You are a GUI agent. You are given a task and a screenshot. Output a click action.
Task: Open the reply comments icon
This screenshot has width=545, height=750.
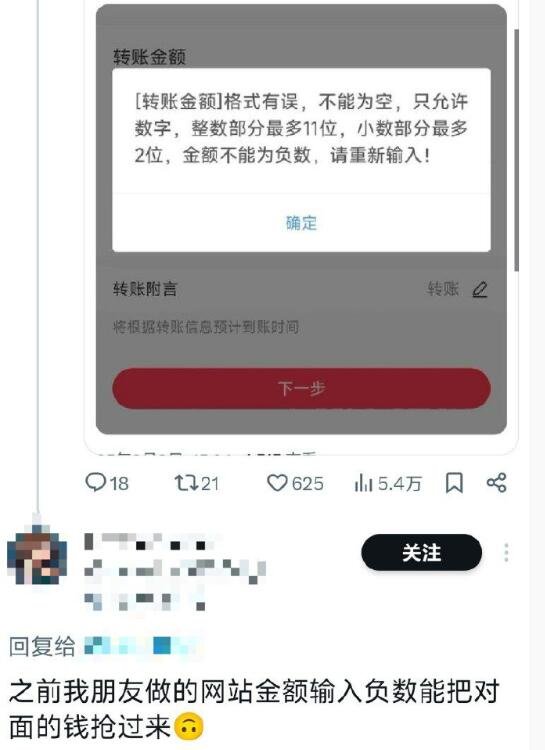tap(95, 482)
